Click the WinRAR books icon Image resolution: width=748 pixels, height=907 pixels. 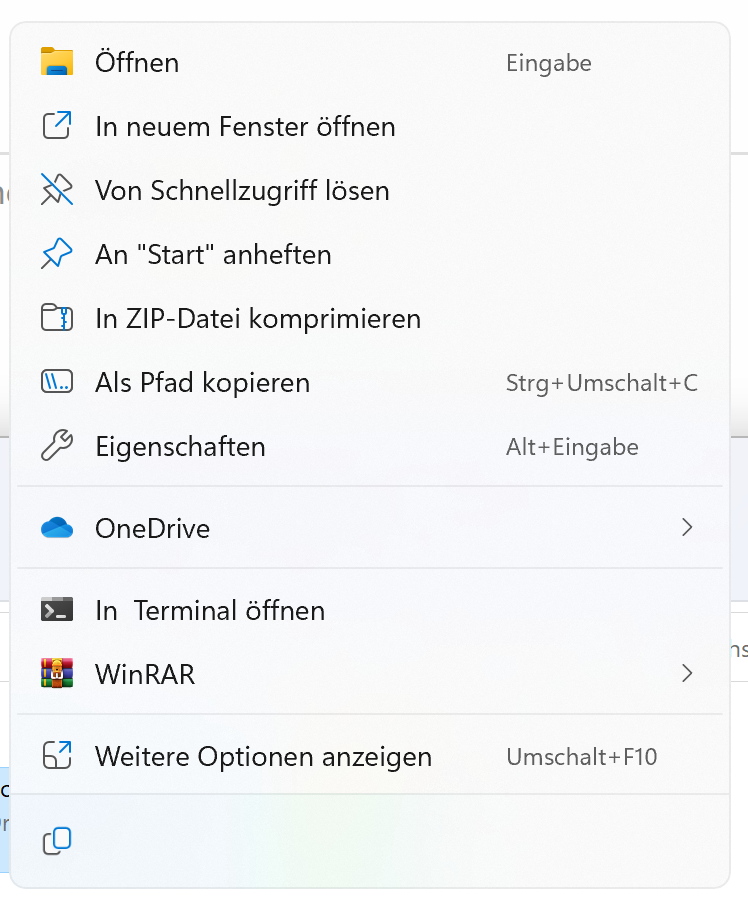coord(57,674)
